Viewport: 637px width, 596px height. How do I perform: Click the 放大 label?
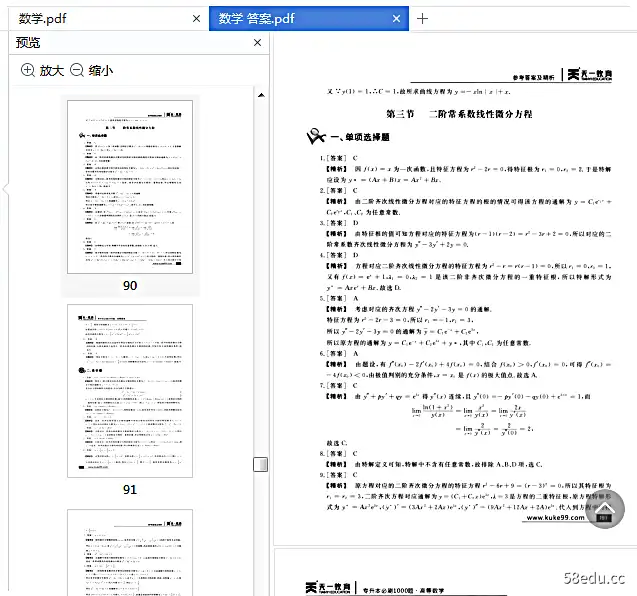point(52,70)
